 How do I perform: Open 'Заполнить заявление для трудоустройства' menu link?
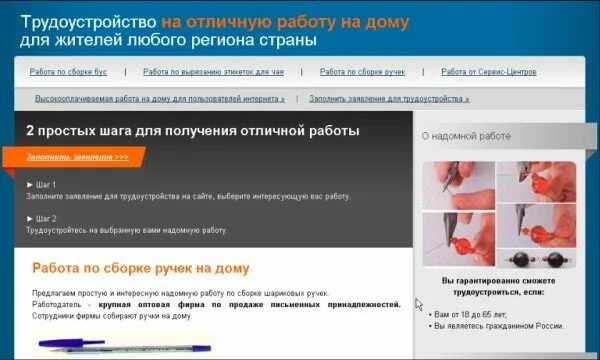click(389, 99)
